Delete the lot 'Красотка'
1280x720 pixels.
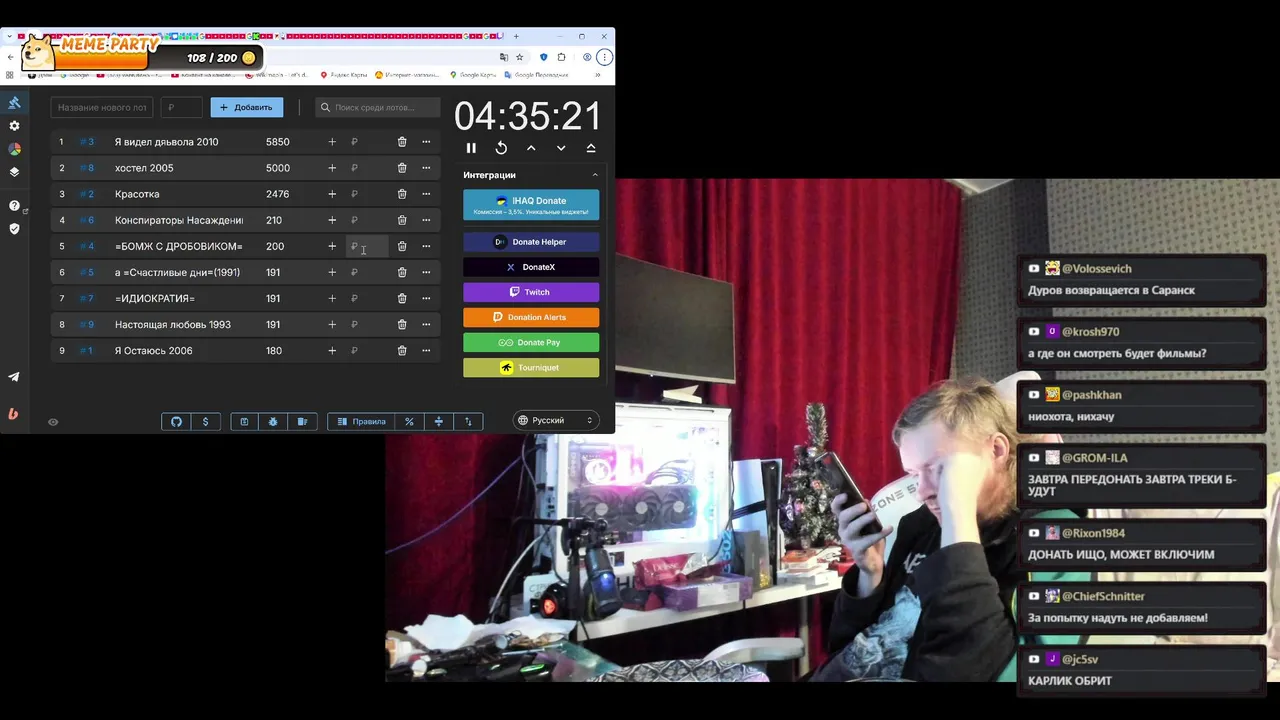[x=402, y=194]
